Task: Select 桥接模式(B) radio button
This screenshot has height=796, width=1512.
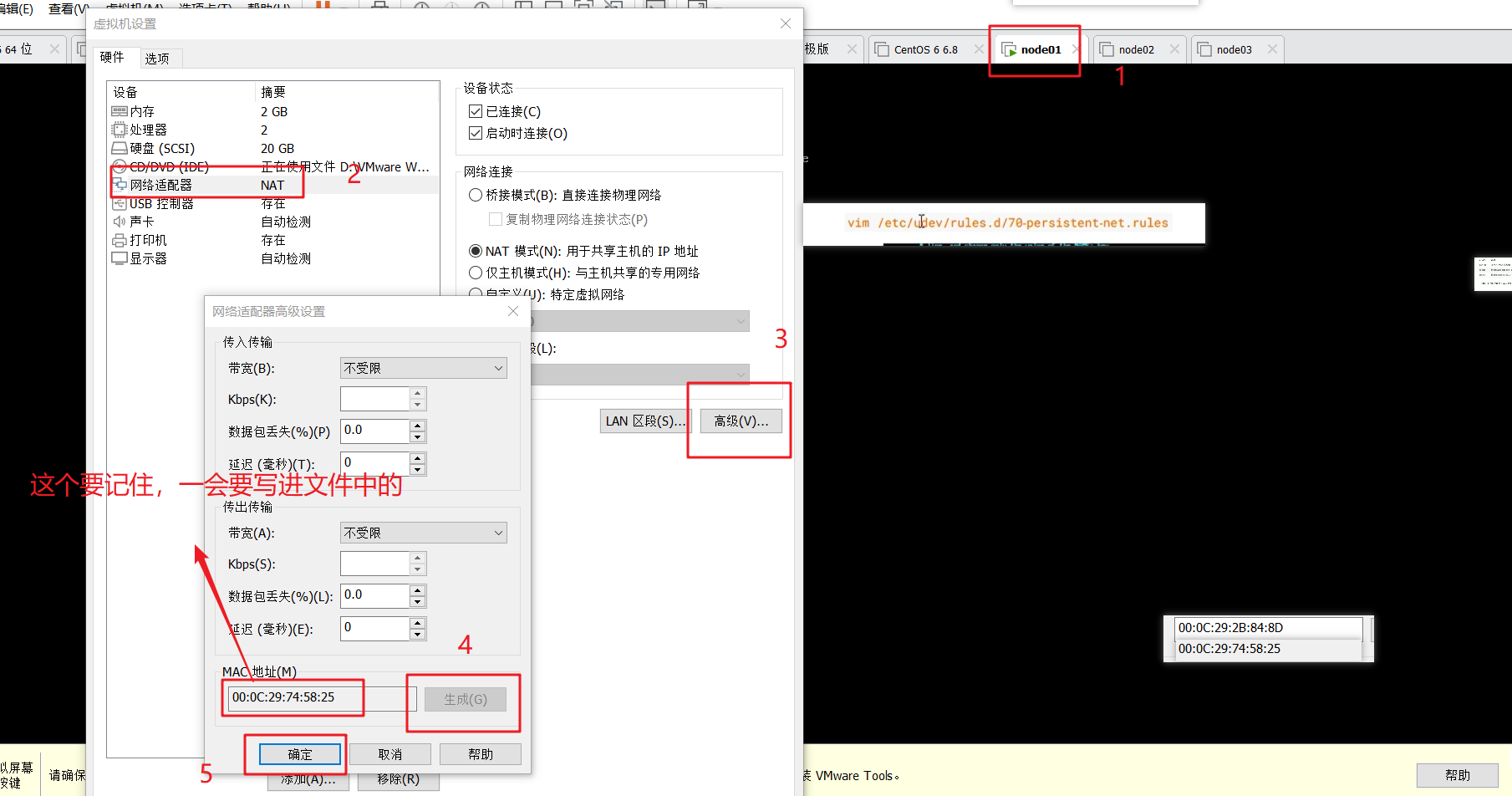Action: tap(476, 195)
